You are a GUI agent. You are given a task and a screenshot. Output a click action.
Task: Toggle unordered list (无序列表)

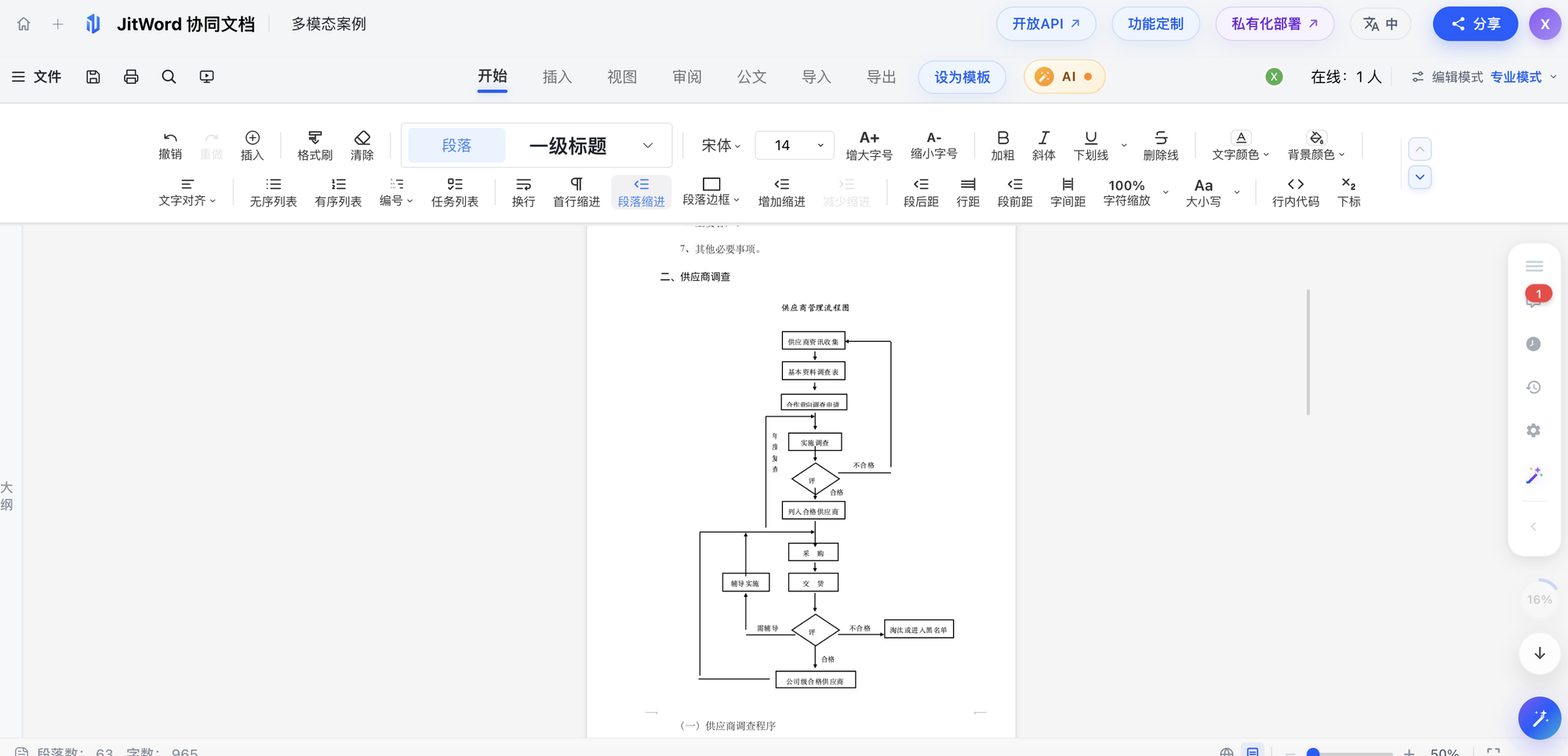coord(273,192)
